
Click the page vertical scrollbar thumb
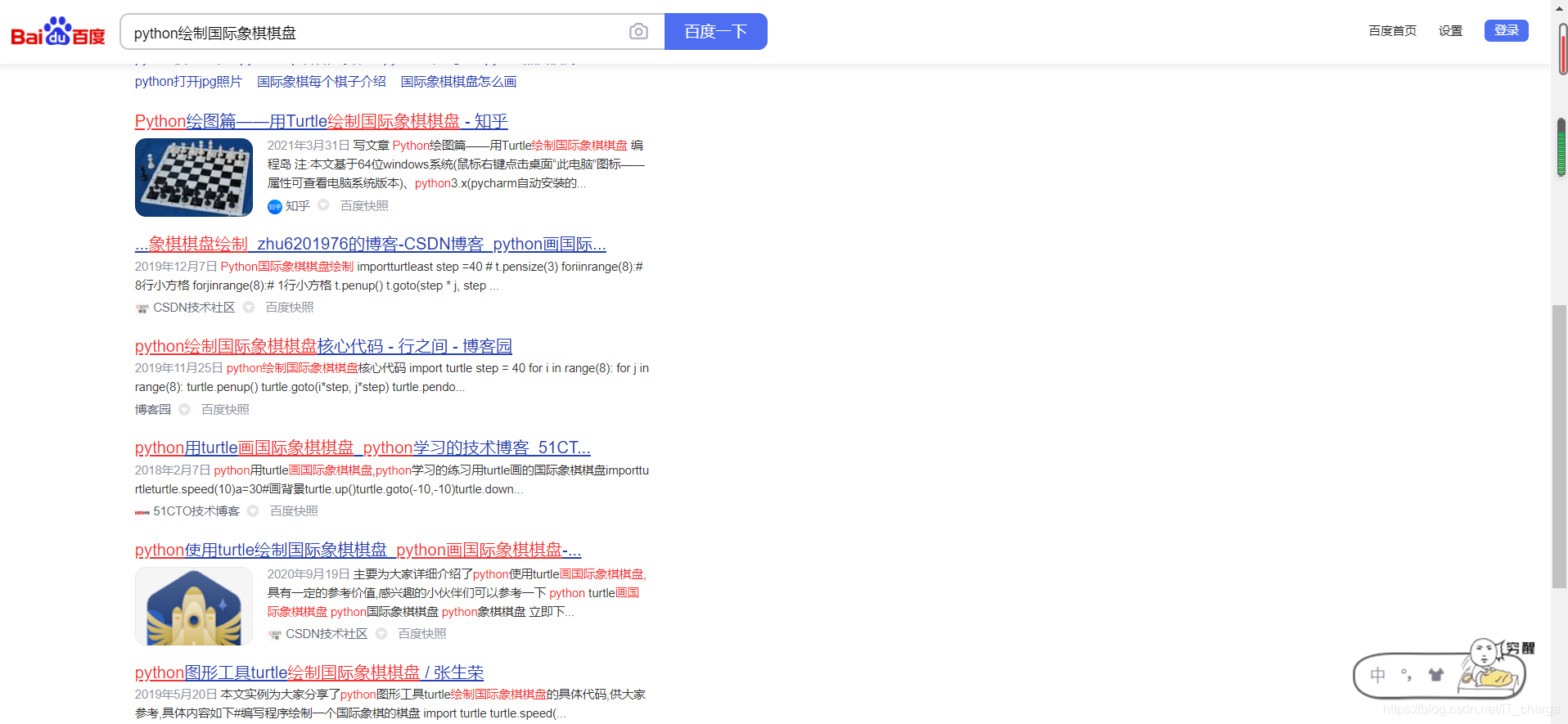click(x=1560, y=447)
